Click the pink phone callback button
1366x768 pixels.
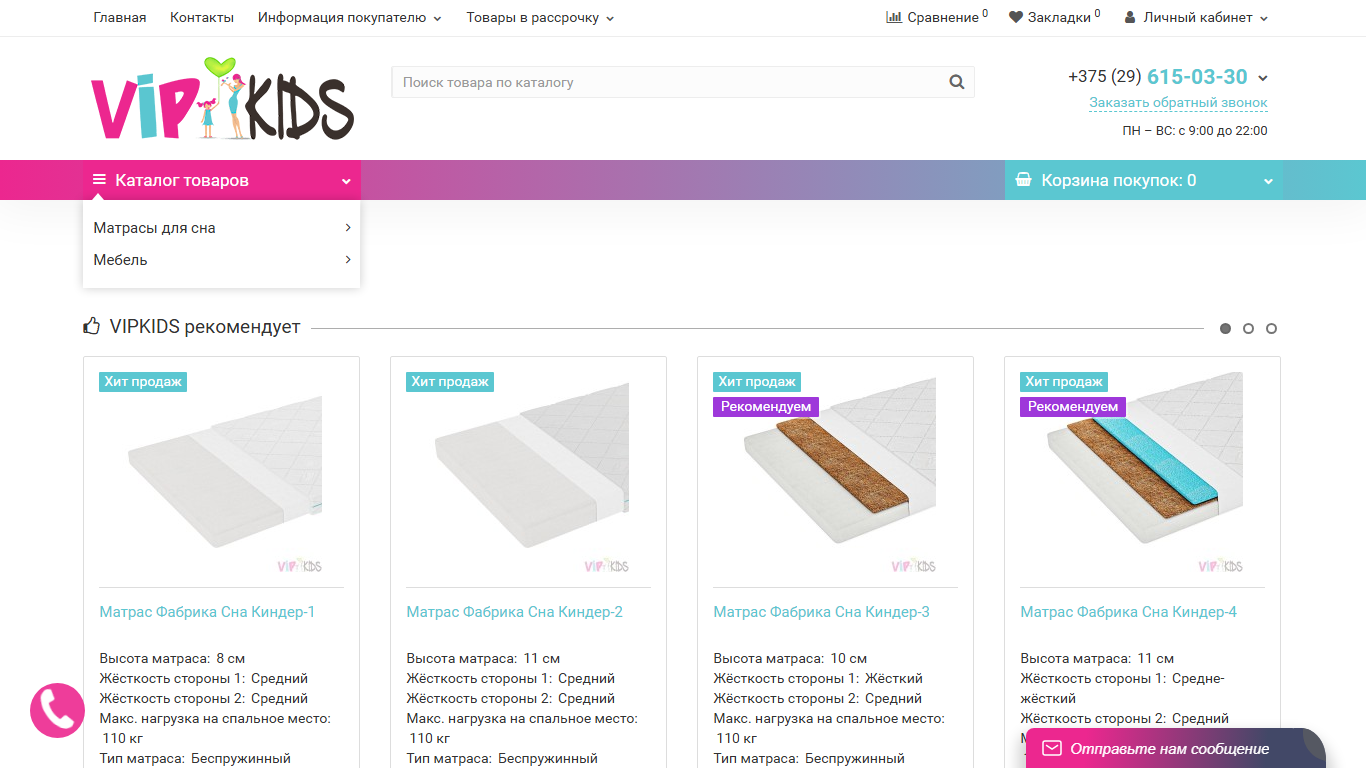tap(57, 710)
